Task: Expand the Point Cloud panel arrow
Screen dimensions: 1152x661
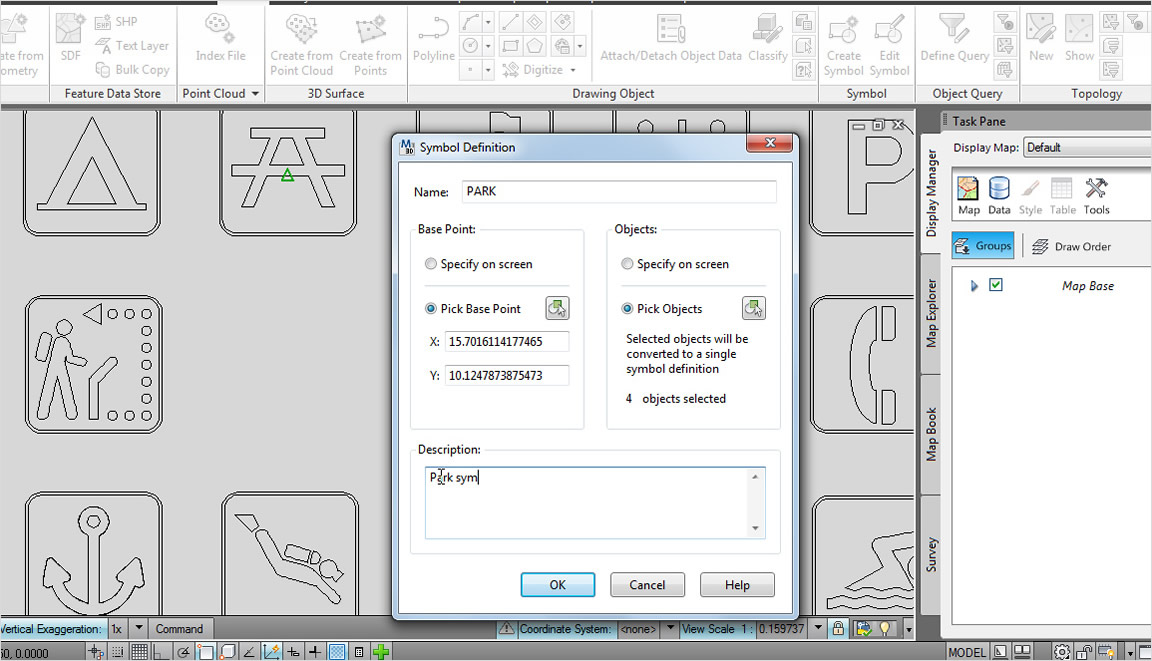Action: [x=255, y=93]
